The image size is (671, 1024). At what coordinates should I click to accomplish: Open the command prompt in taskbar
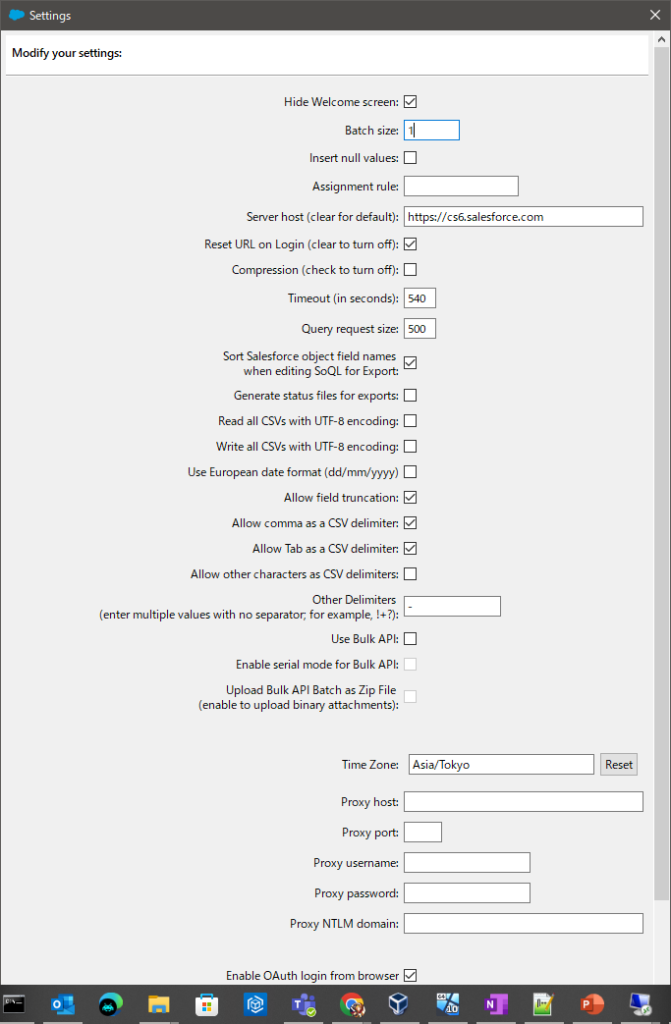coord(14,1004)
